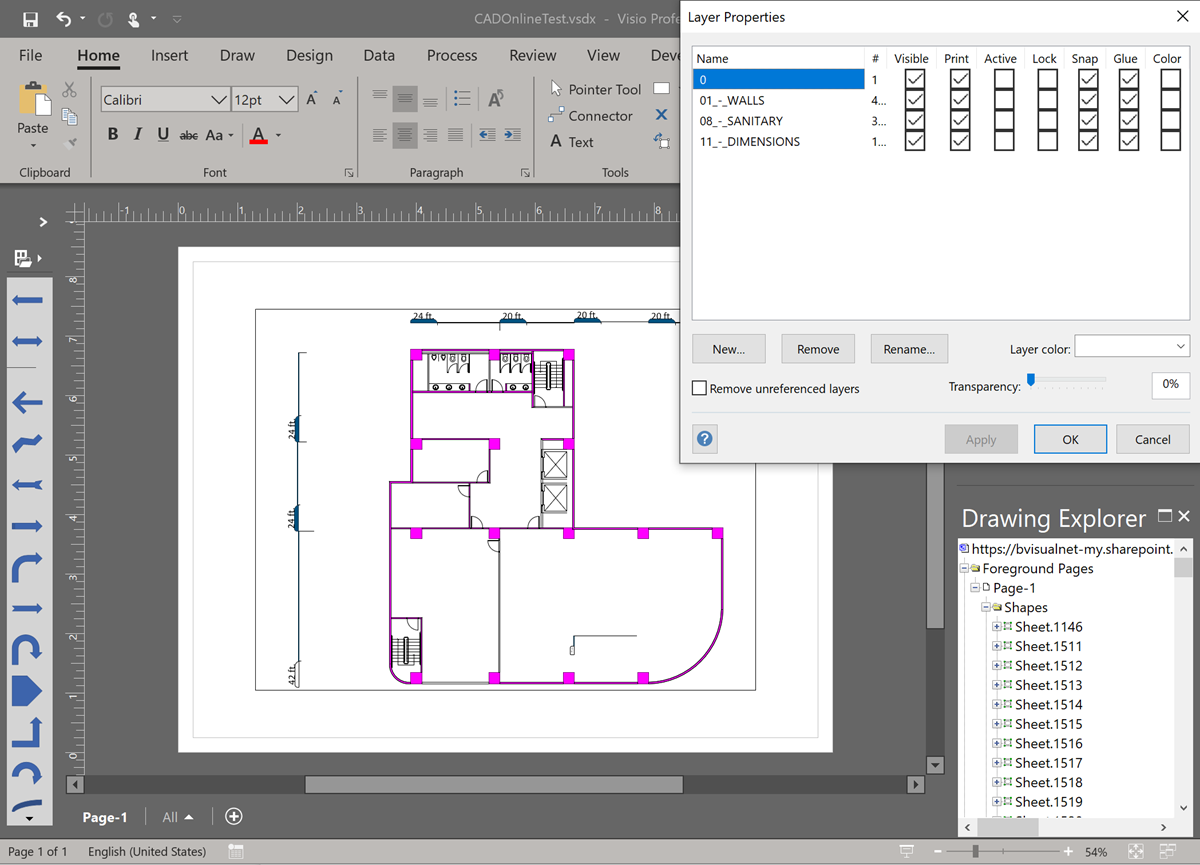Add a new page with plus icon
The height and width of the screenshot is (865, 1200).
[x=234, y=817]
